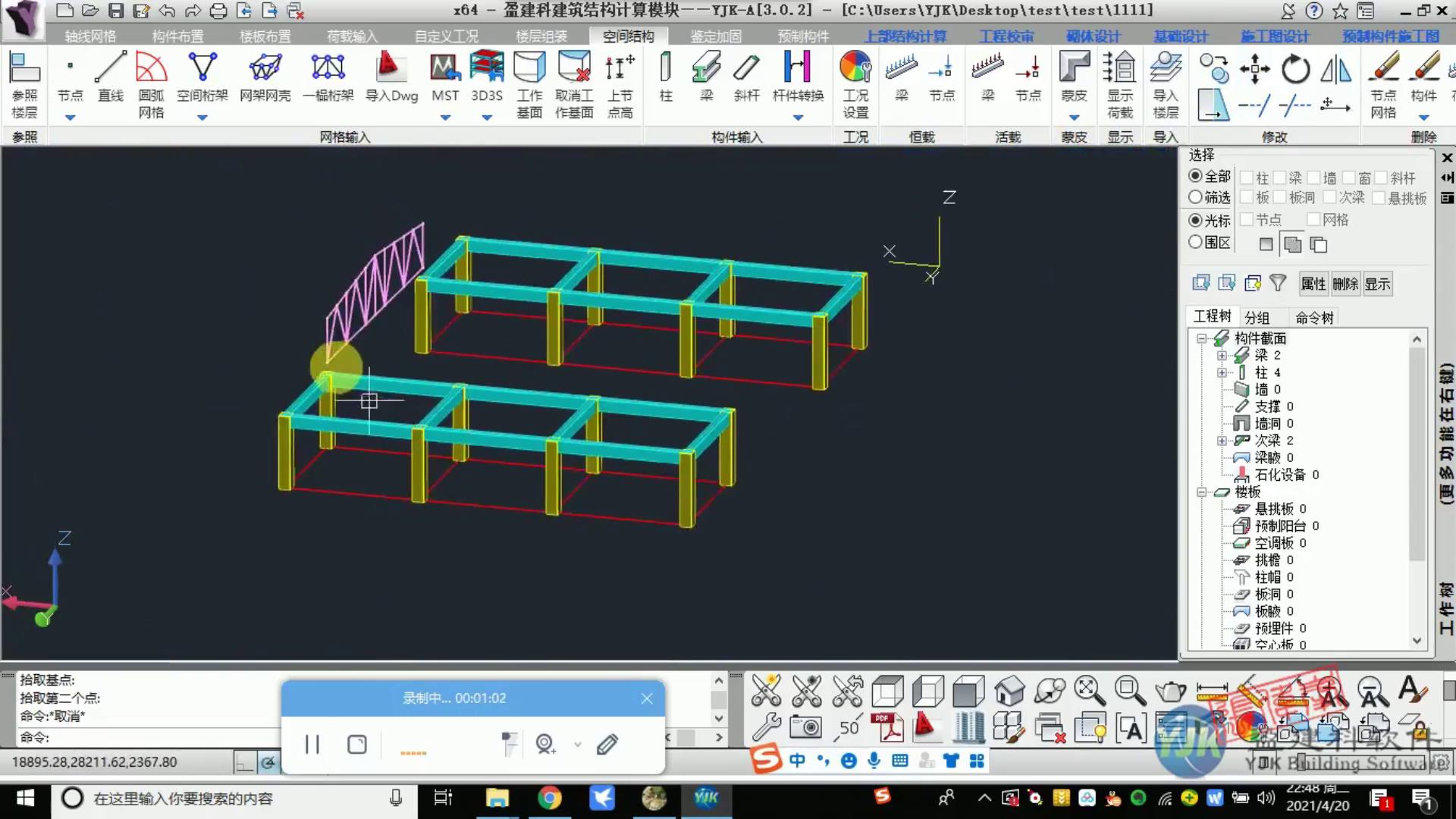Select the 全部 radio button

pyautogui.click(x=1196, y=176)
